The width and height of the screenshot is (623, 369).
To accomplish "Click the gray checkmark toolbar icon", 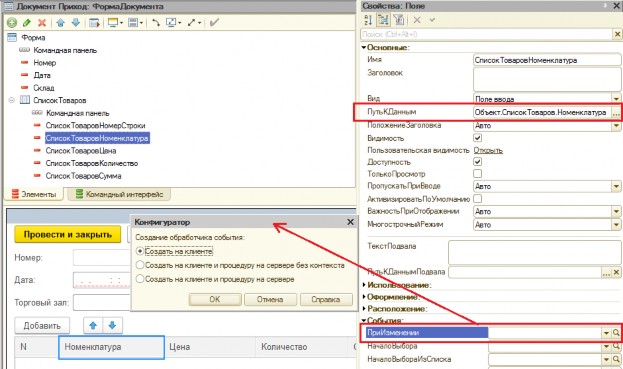I will pos(214,23).
